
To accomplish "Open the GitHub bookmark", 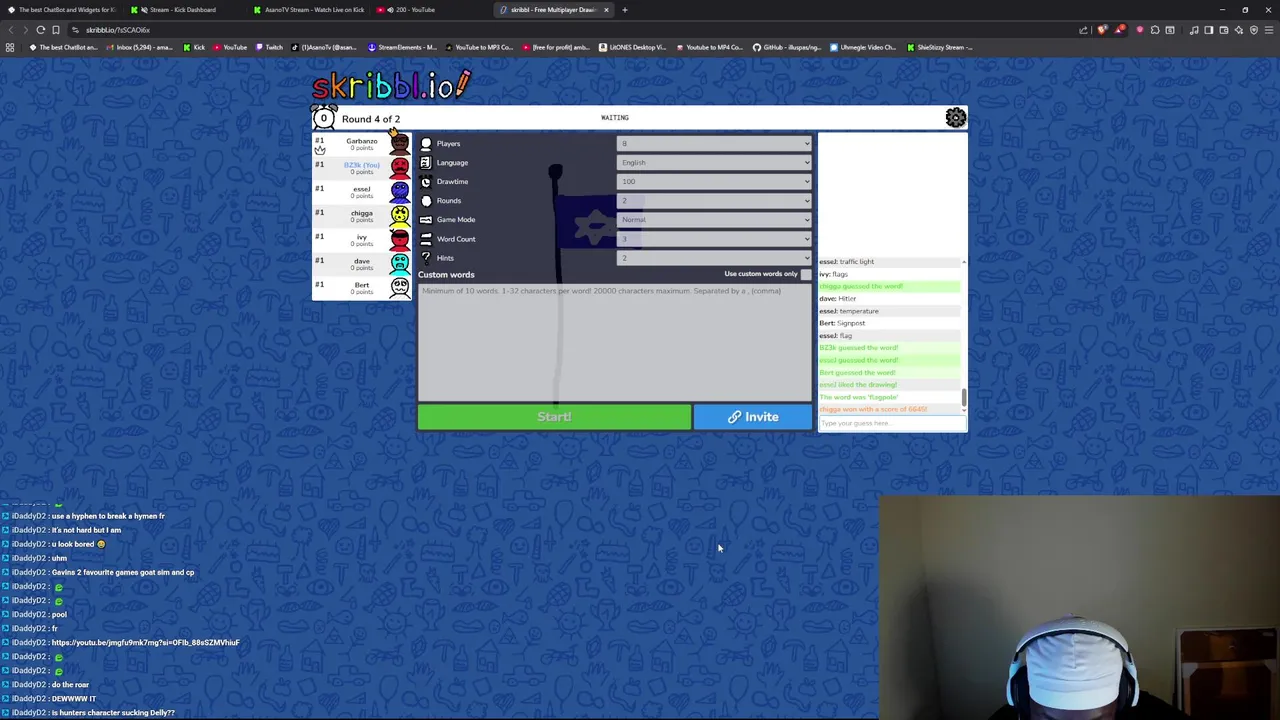I will (787, 47).
